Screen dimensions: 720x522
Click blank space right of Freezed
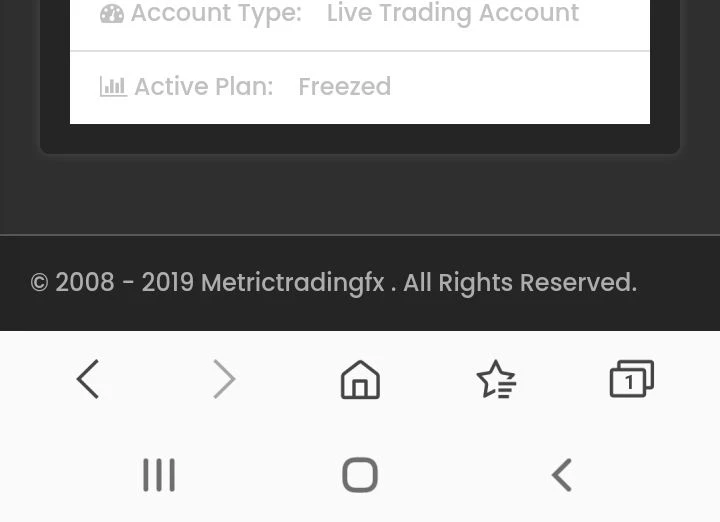tap(520, 87)
